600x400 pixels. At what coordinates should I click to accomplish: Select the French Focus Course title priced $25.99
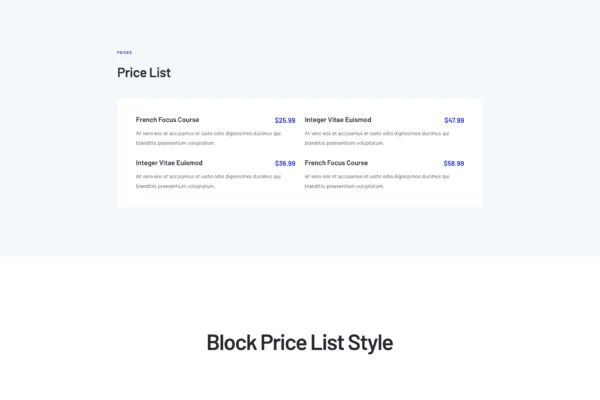point(167,120)
